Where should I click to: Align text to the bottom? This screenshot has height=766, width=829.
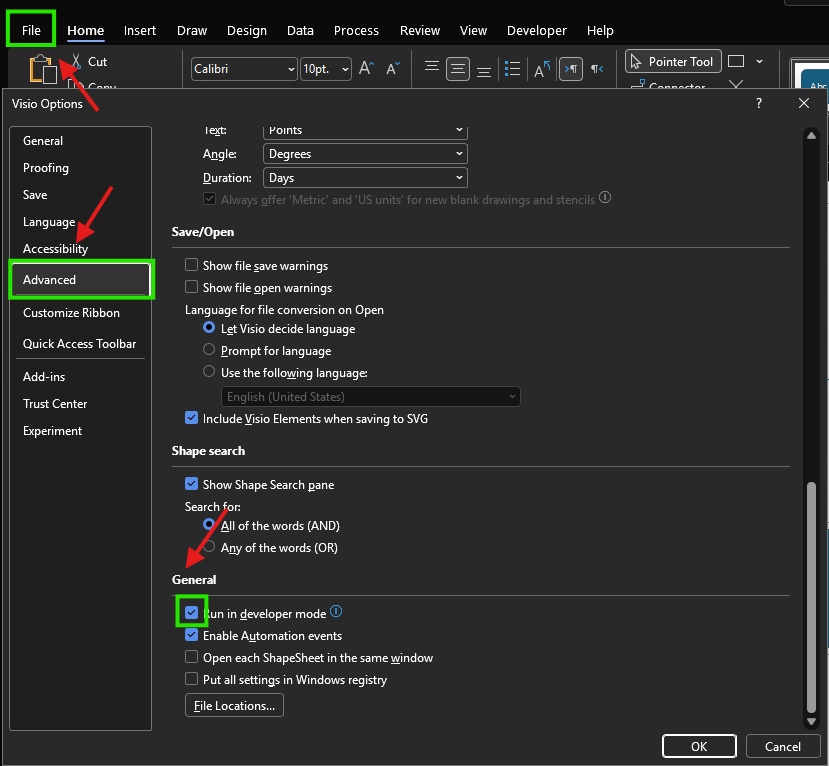pyautogui.click(x=484, y=72)
